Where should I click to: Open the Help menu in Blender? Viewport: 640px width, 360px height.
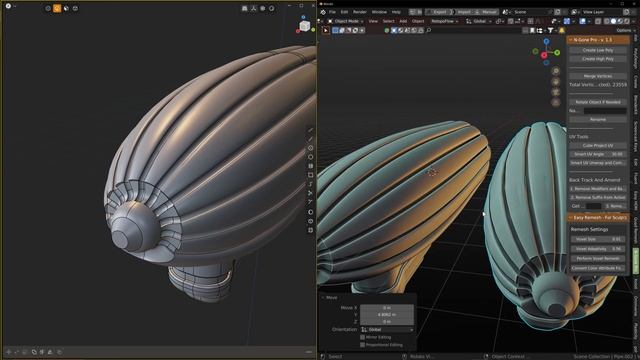[x=396, y=12]
